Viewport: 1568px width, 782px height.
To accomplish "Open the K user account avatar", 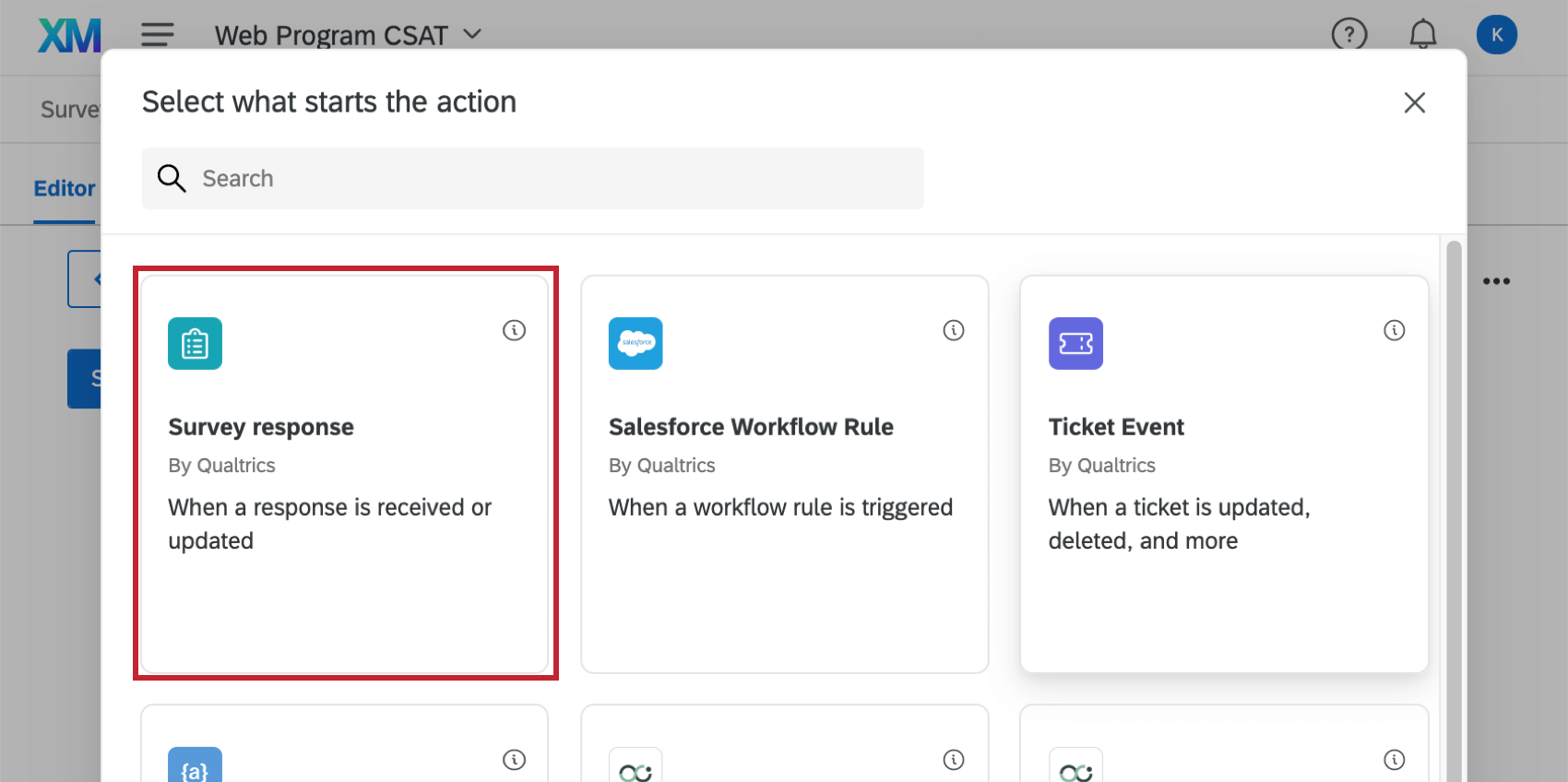I will (x=1497, y=35).
